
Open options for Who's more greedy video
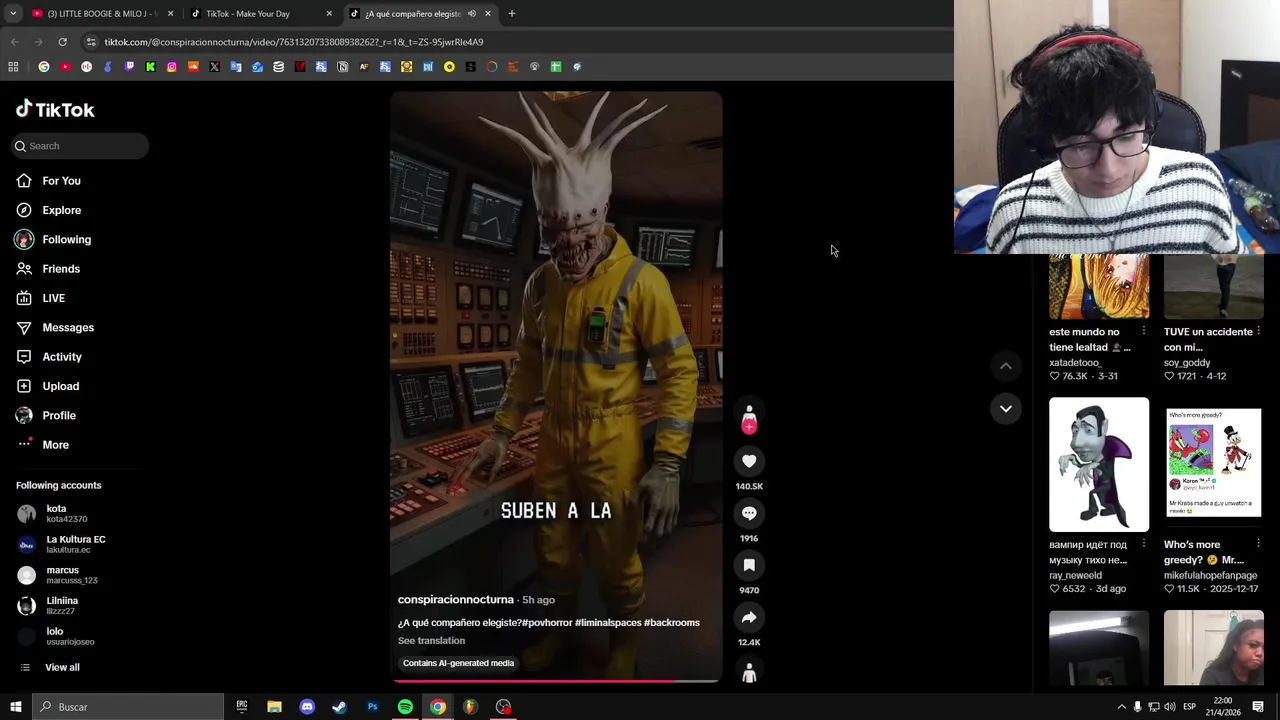tap(1258, 544)
